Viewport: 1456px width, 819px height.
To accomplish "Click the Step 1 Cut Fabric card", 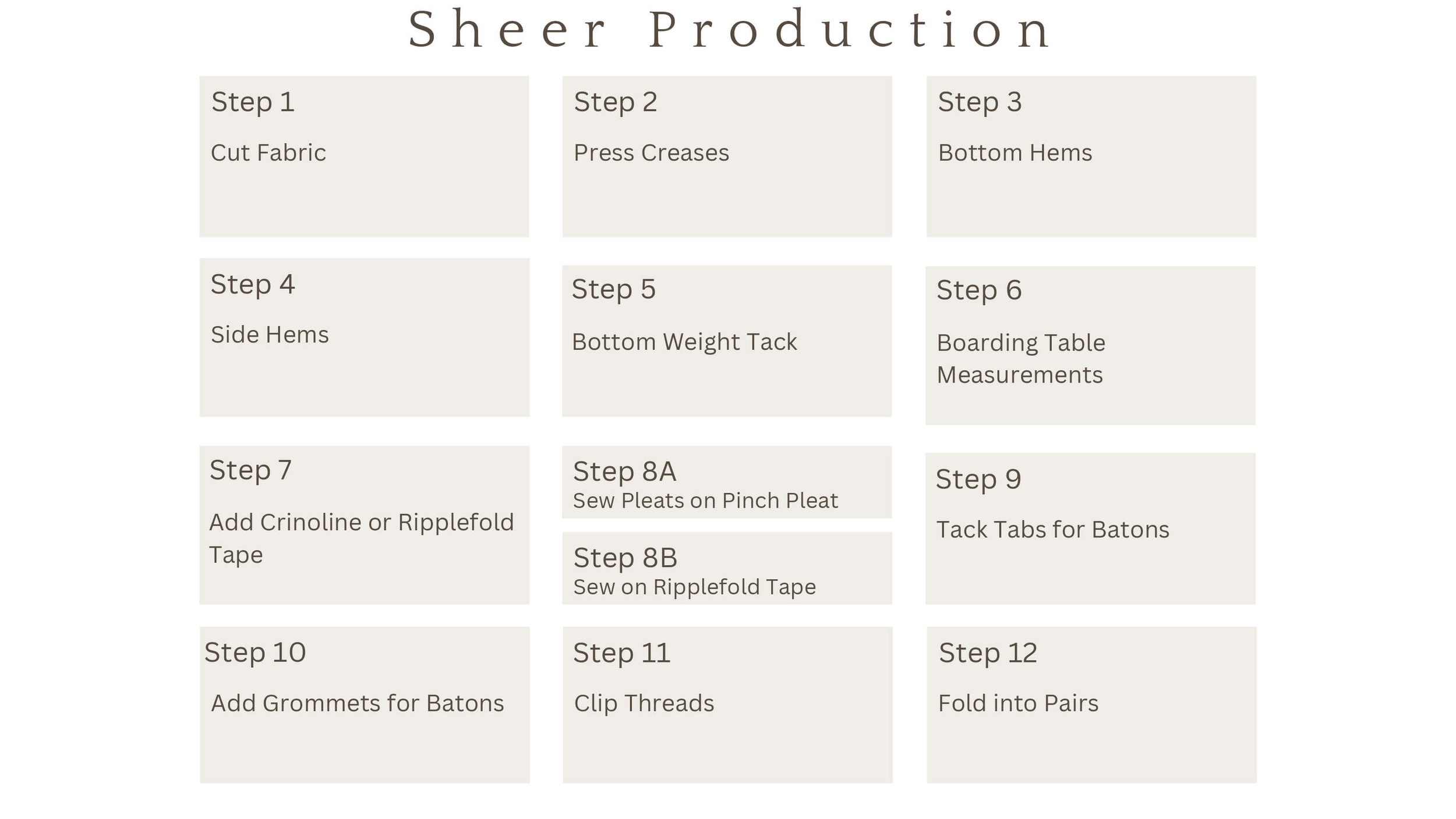I will (x=364, y=156).
